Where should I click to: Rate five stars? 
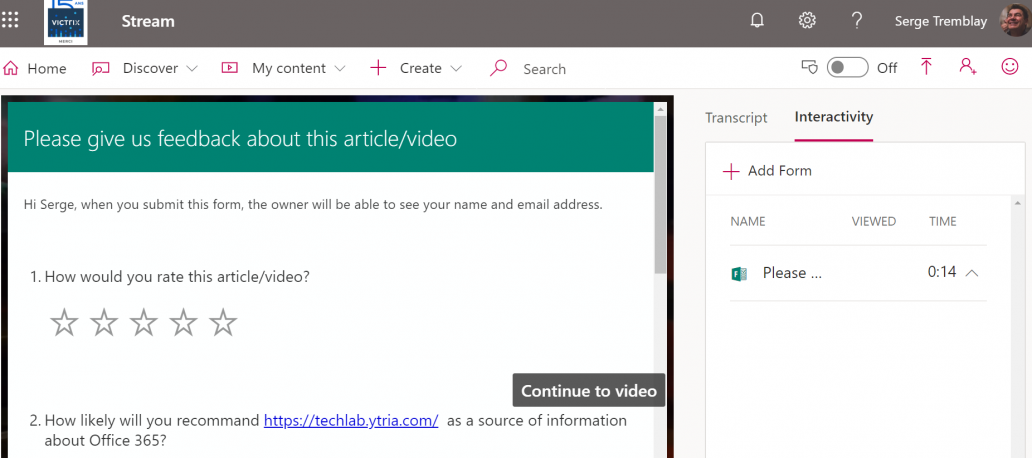tap(223, 322)
